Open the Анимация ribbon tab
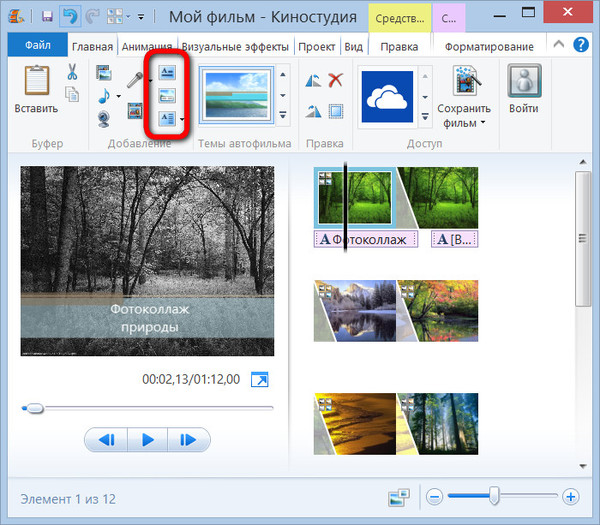 click(x=147, y=46)
